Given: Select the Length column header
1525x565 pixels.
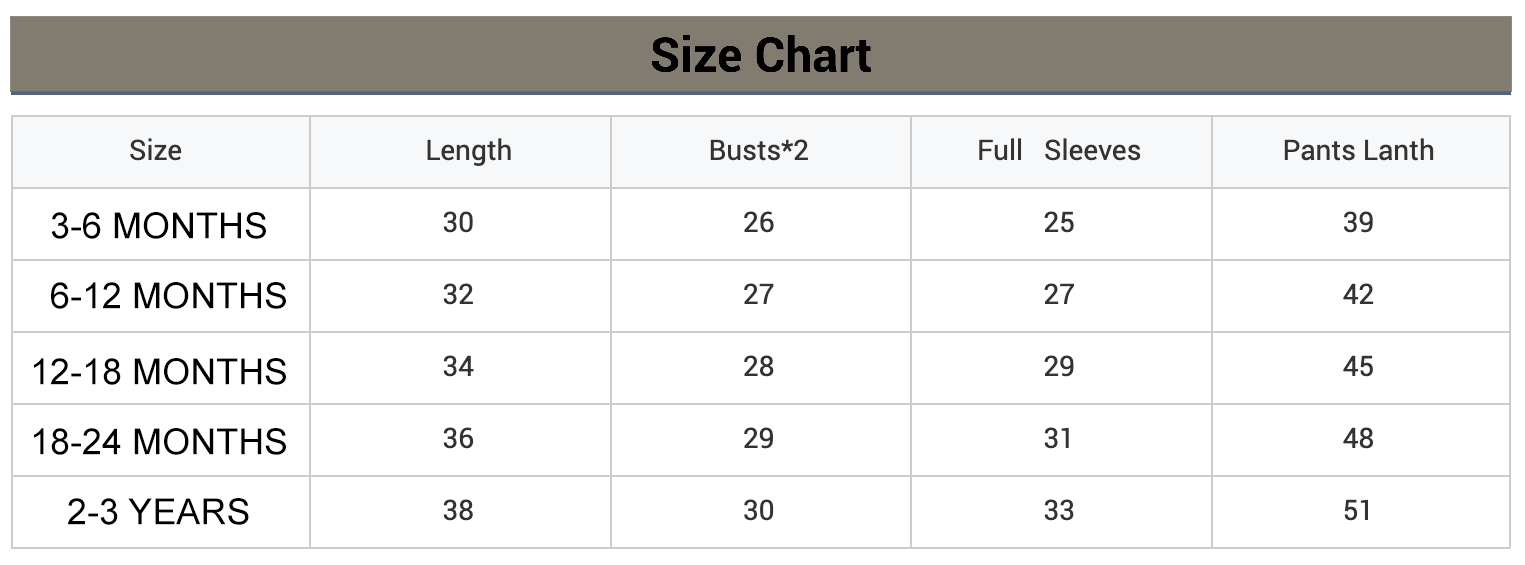Looking at the screenshot, I should point(468,151).
